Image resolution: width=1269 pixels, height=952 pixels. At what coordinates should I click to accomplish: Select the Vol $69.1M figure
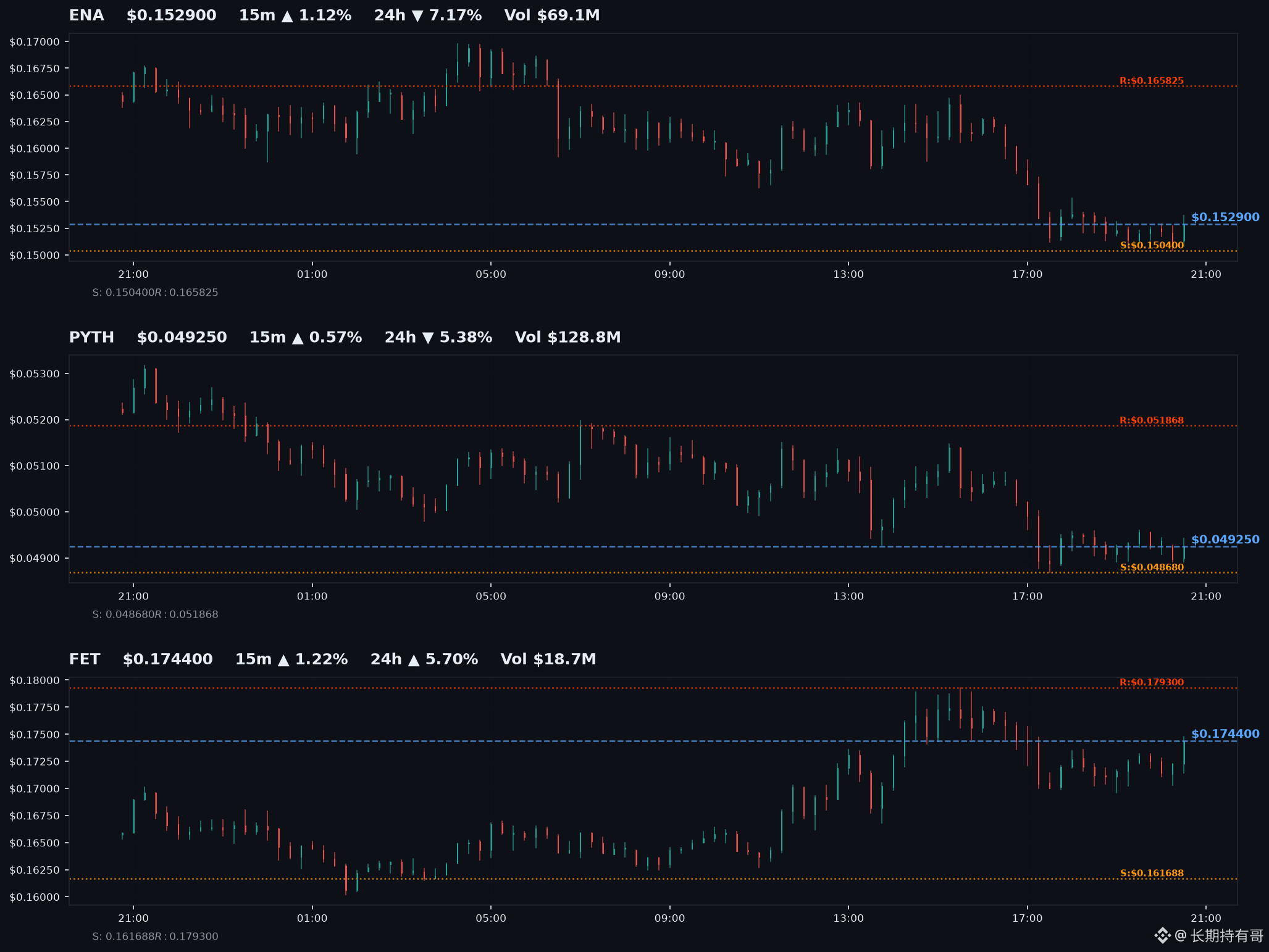552,15
